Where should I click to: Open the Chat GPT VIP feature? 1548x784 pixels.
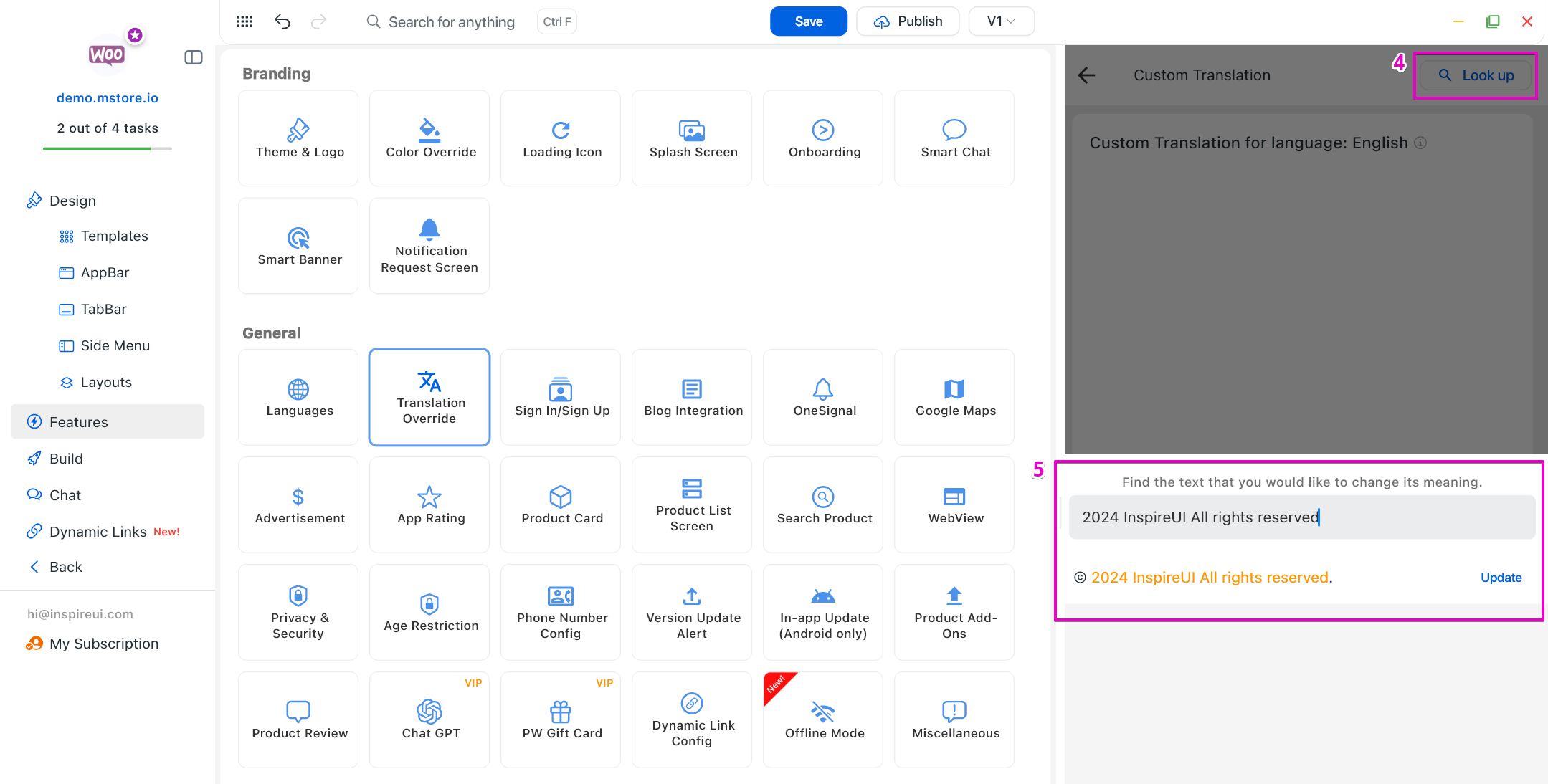point(429,720)
